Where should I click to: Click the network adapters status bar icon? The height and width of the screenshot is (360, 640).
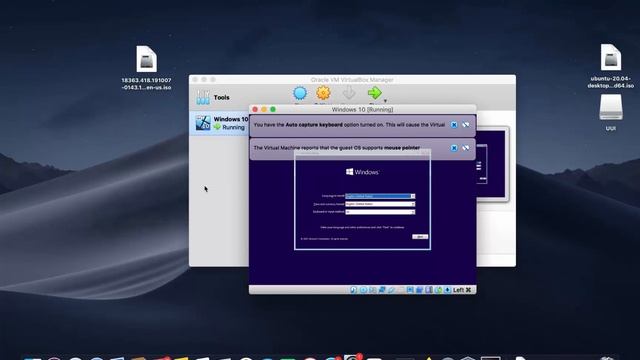(382, 290)
